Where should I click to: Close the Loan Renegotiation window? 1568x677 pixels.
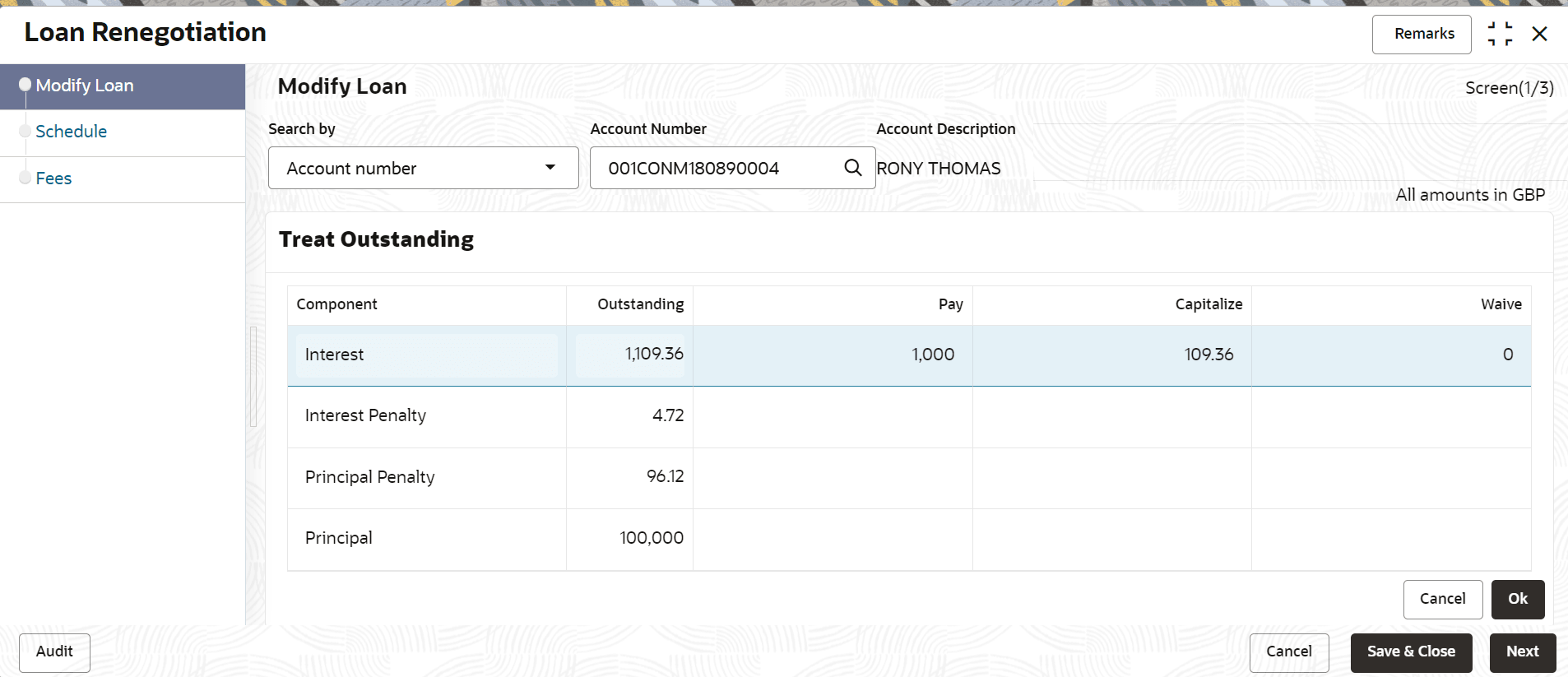(1540, 34)
